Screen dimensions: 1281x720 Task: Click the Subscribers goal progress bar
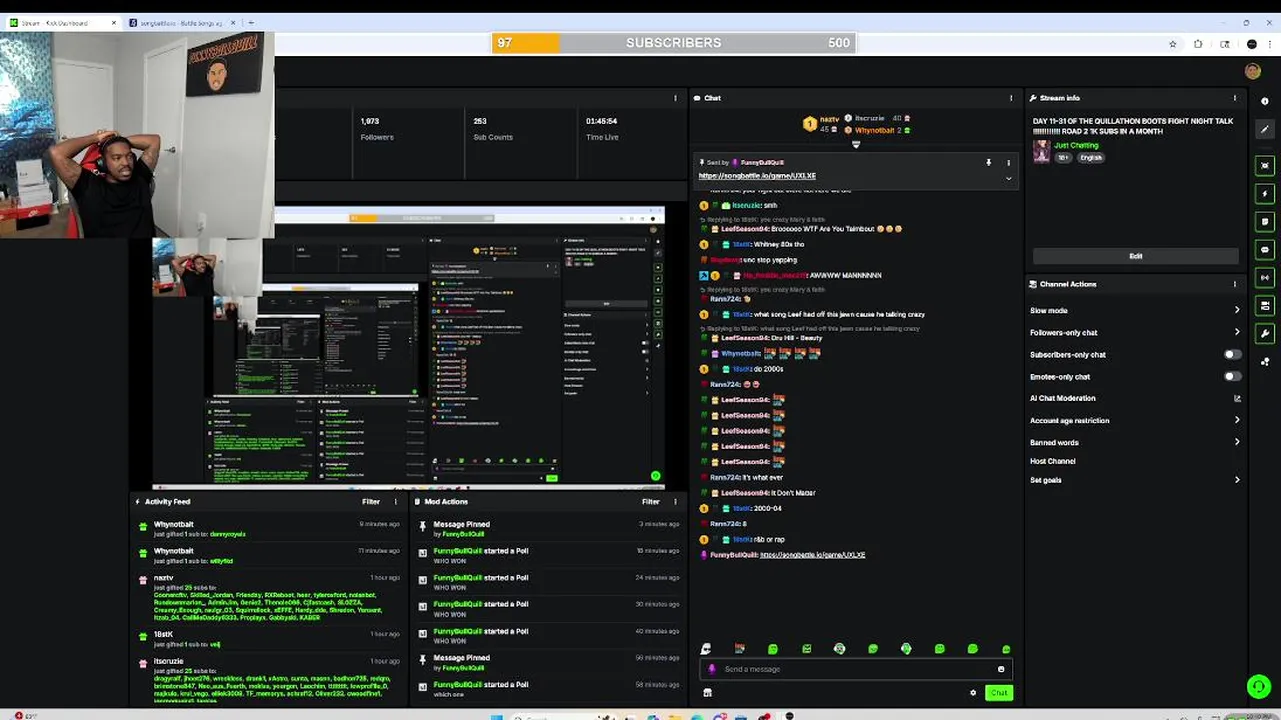673,43
